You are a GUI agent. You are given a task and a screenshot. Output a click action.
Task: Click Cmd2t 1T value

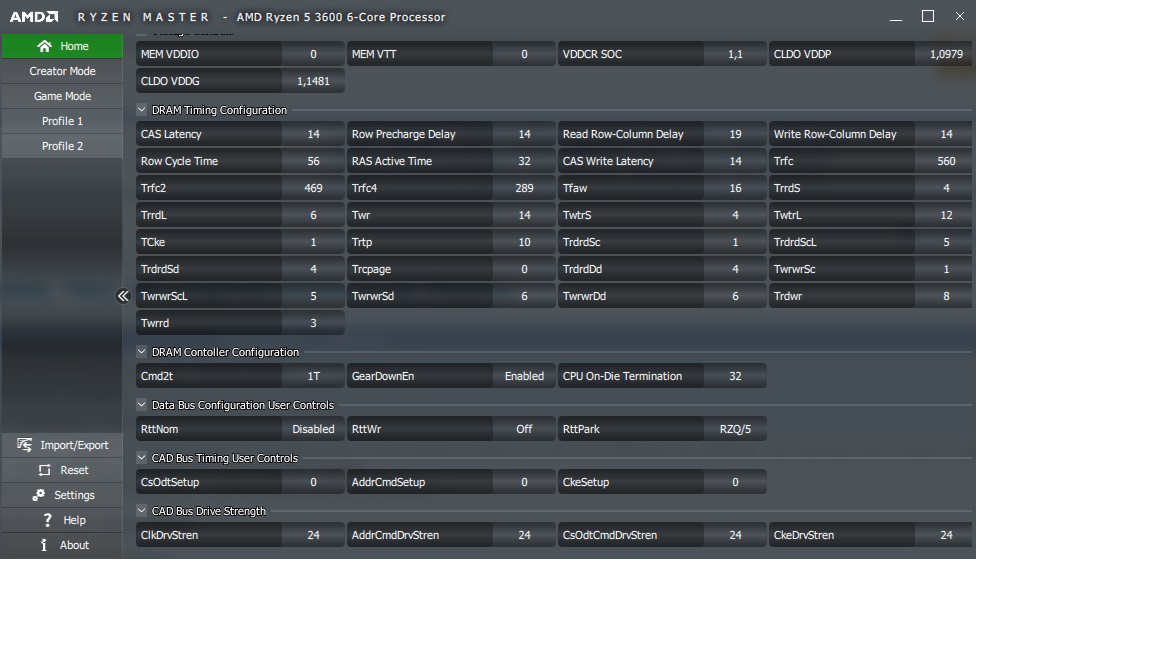(314, 376)
